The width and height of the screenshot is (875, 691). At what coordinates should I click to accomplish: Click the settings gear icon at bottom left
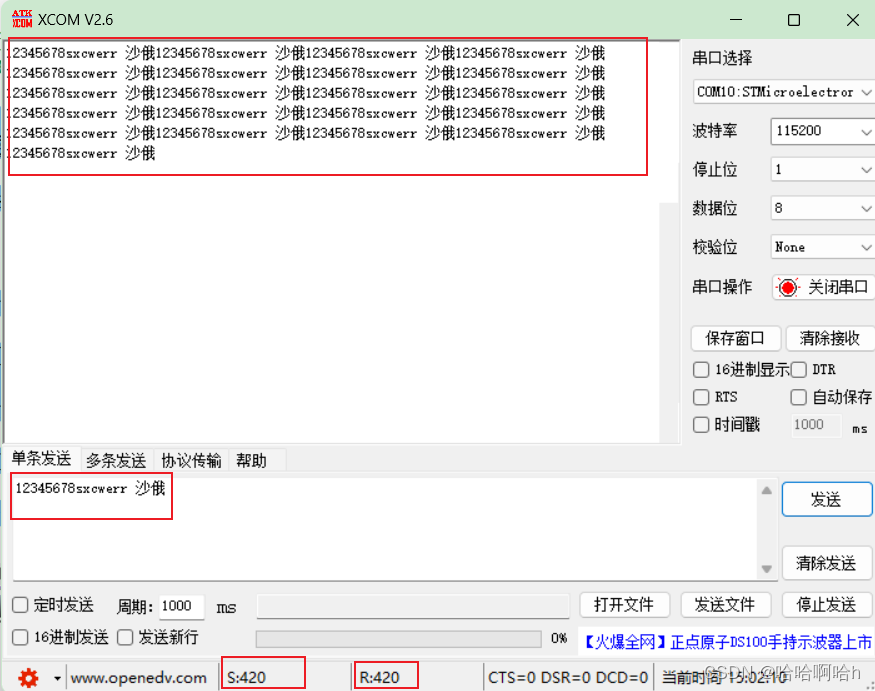pyautogui.click(x=28, y=677)
